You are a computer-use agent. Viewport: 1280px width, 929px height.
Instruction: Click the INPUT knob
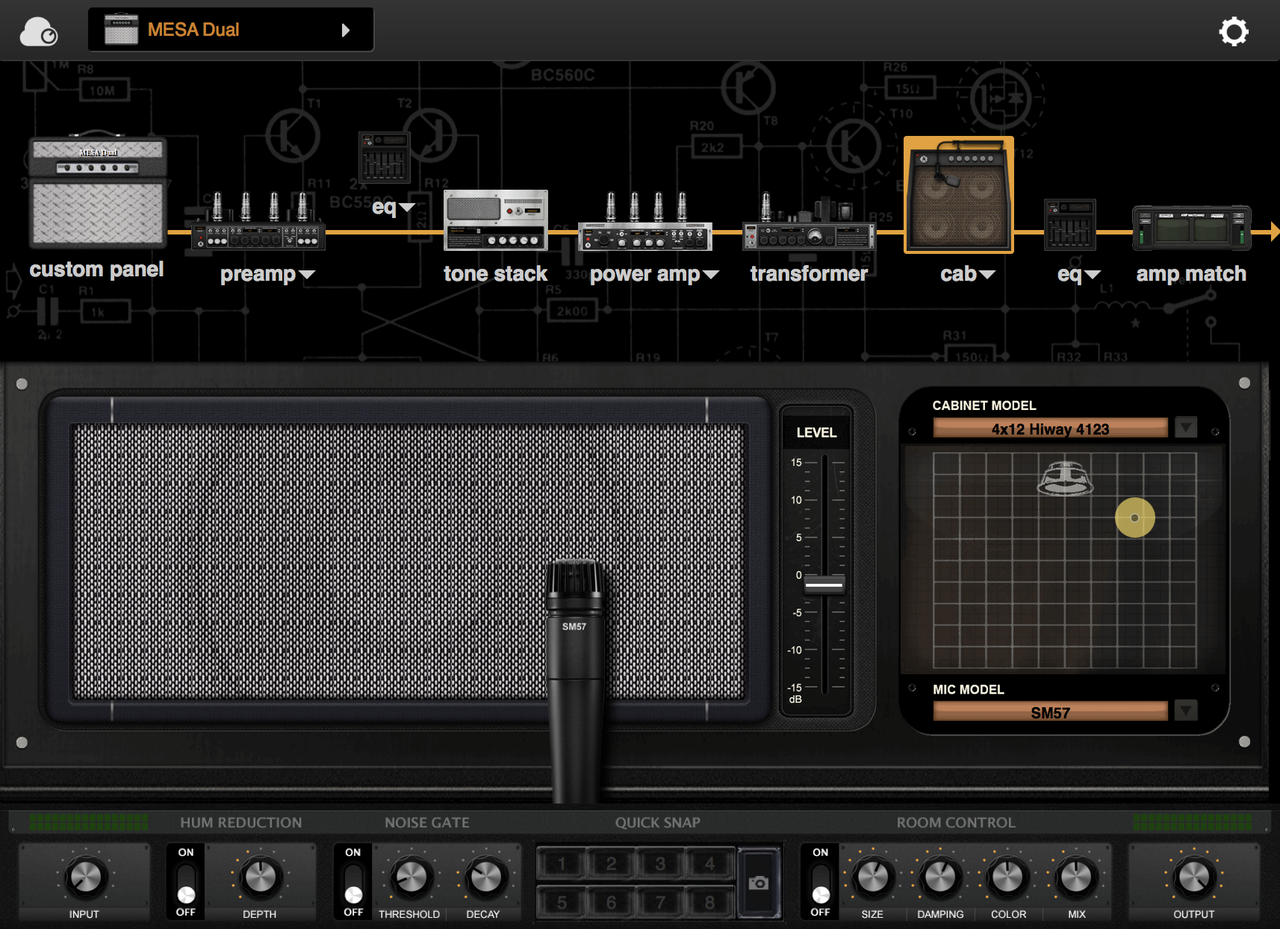pyautogui.click(x=84, y=877)
